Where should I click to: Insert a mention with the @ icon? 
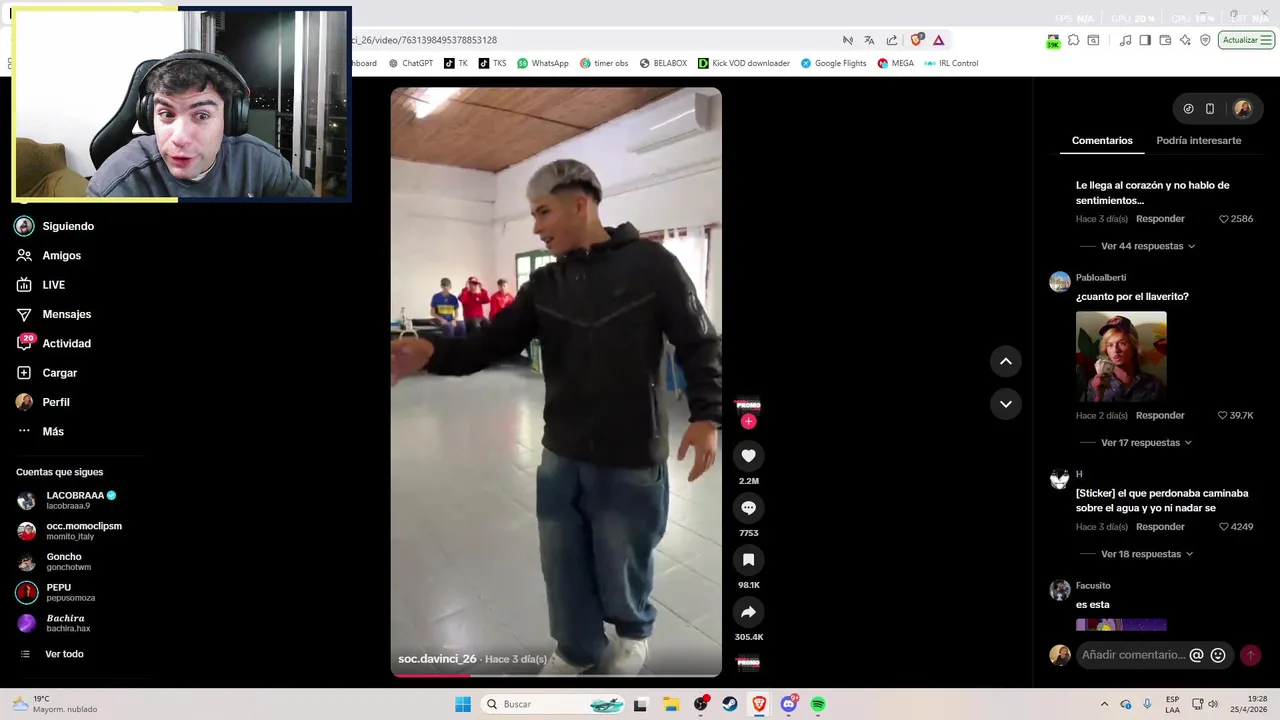1196,655
